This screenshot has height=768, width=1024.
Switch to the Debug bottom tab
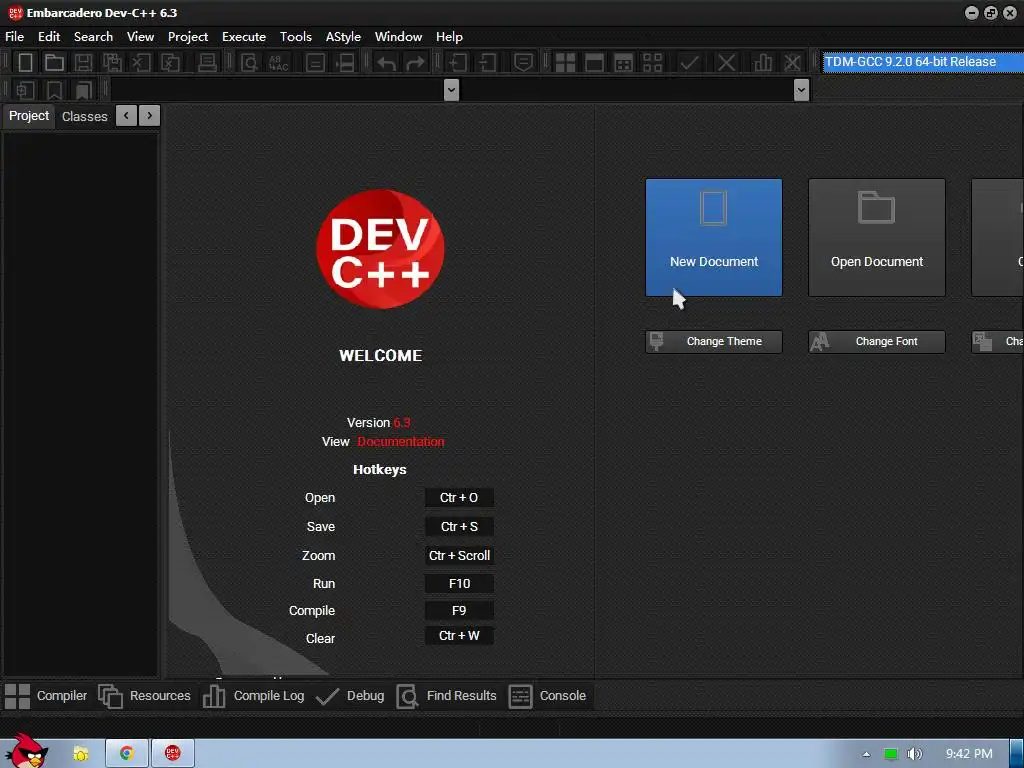(350, 696)
